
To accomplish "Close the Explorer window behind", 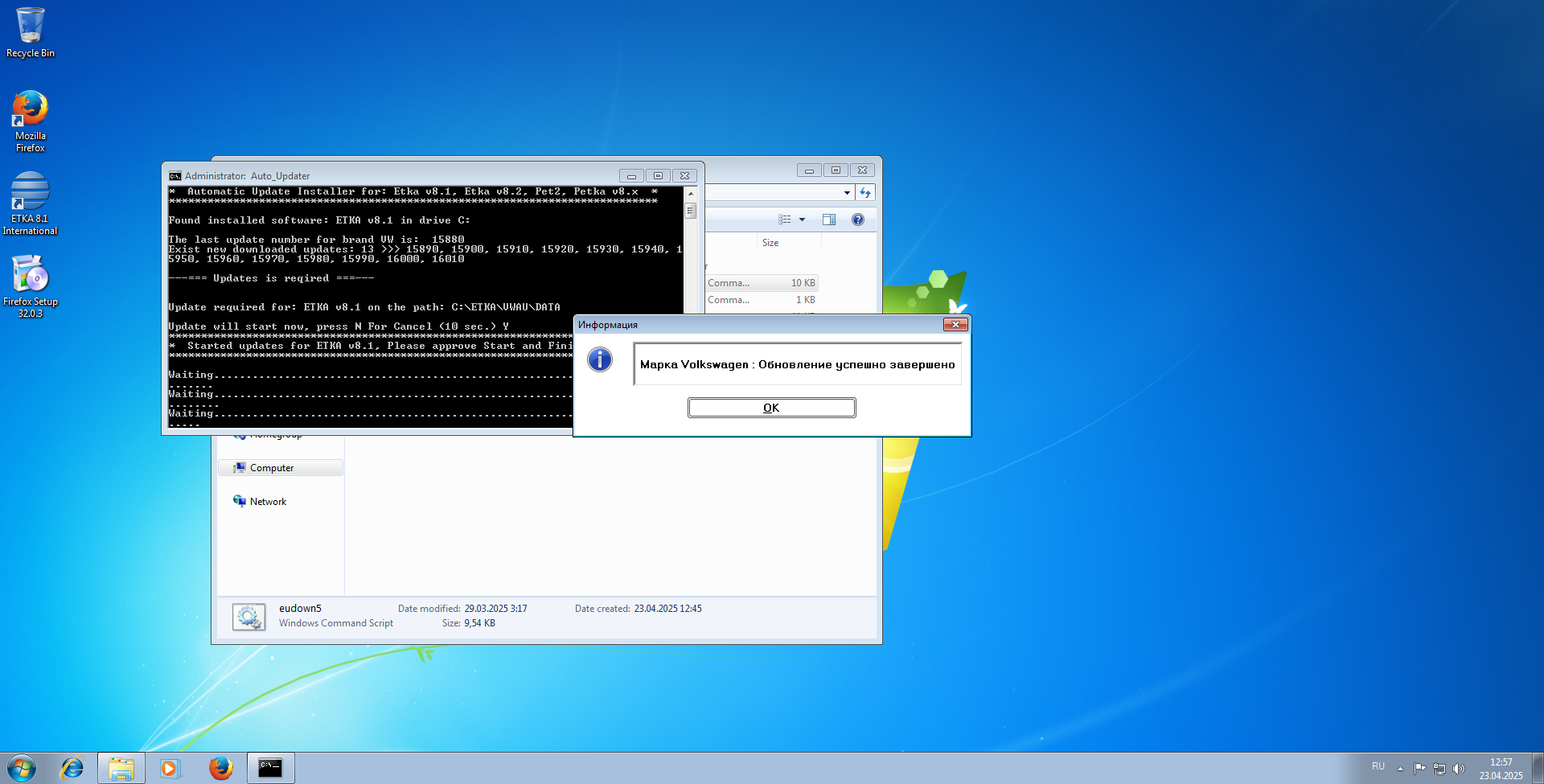I will (863, 170).
